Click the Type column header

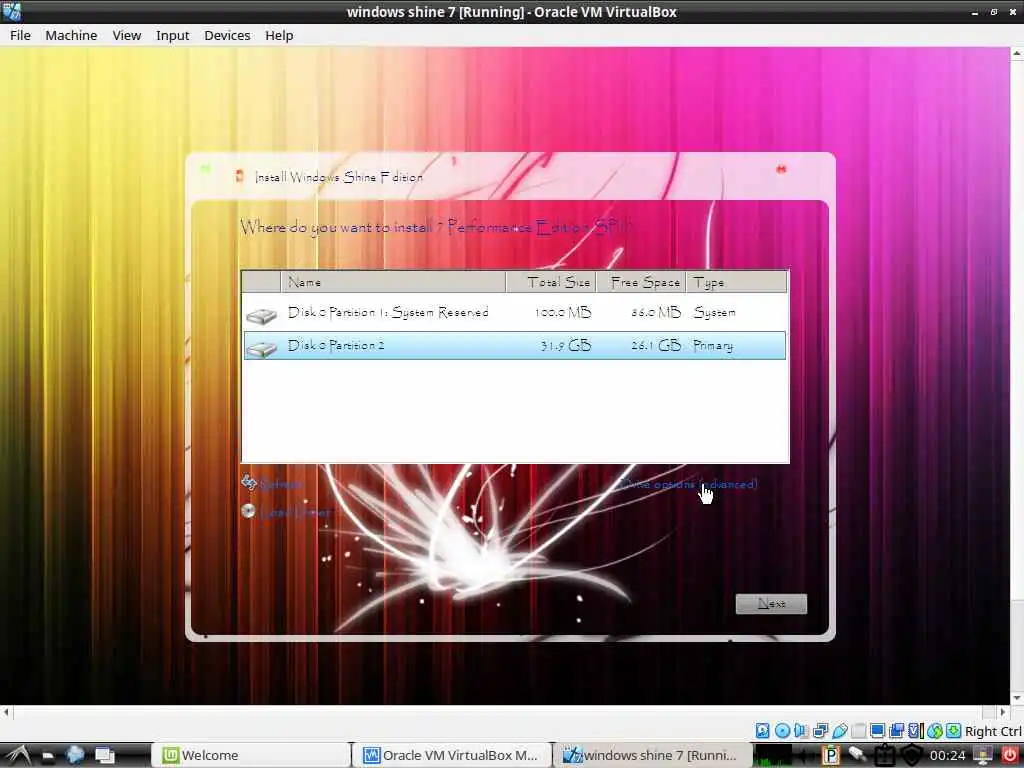736,282
